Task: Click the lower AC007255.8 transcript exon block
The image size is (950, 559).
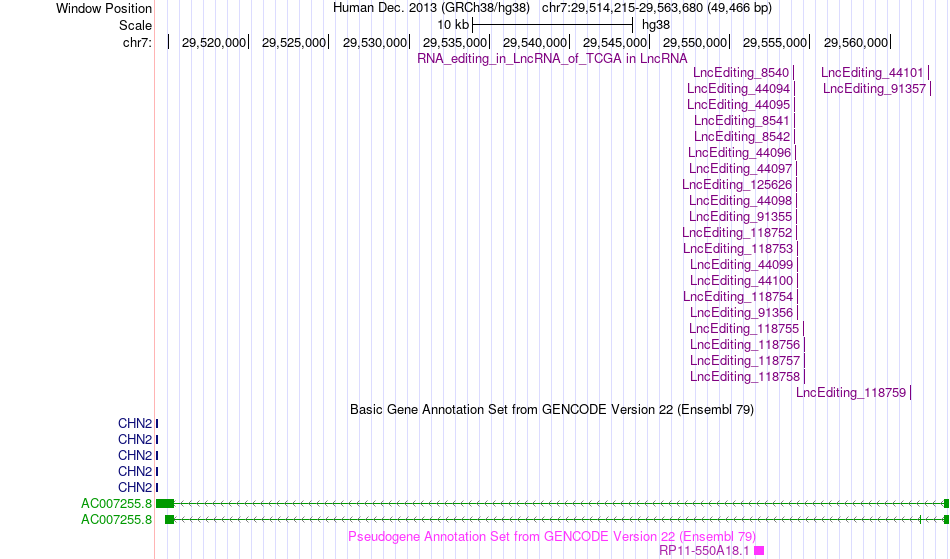Action: pyautogui.click(x=170, y=520)
